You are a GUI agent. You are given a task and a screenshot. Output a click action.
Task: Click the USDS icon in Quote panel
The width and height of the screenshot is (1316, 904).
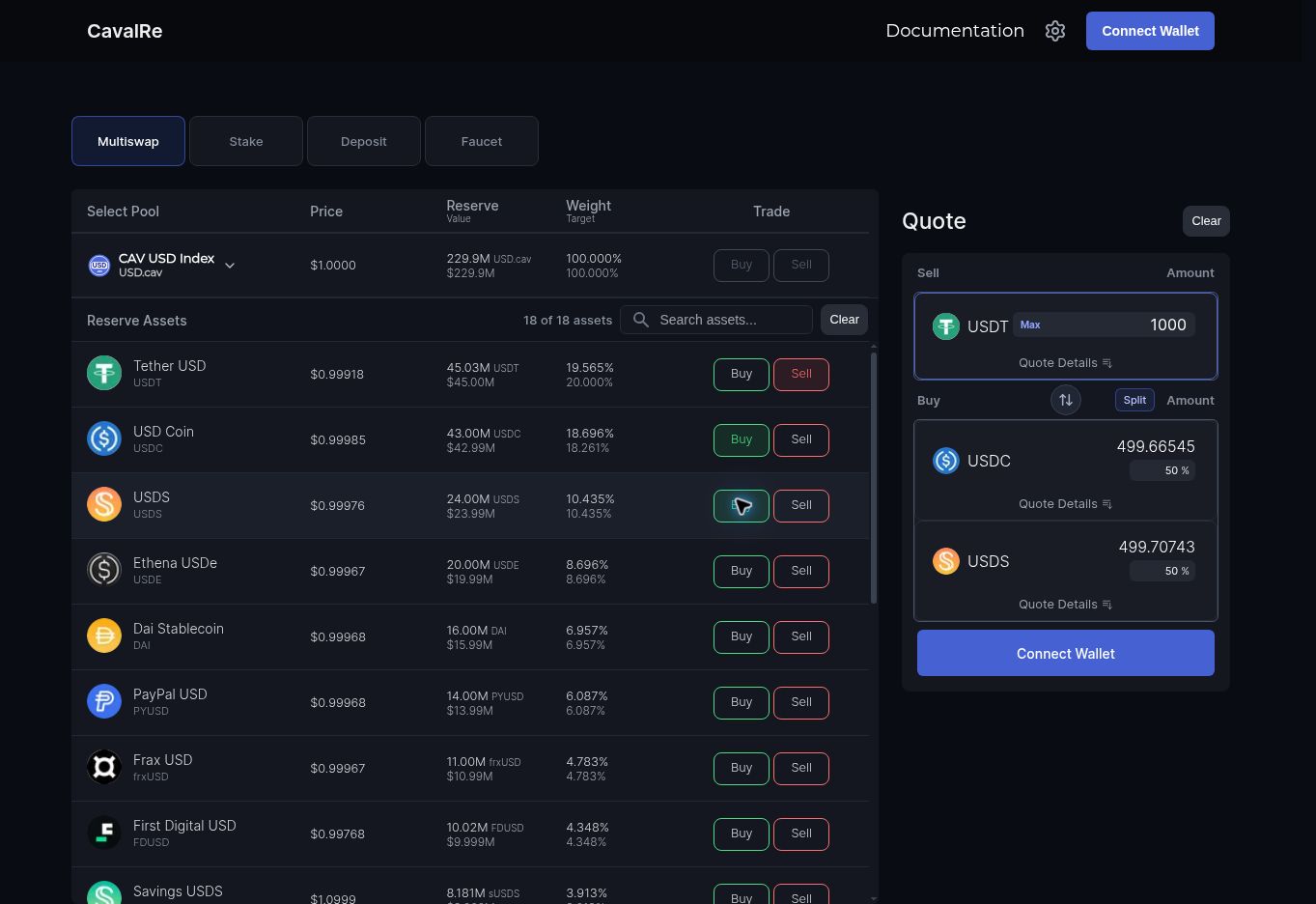click(x=946, y=561)
